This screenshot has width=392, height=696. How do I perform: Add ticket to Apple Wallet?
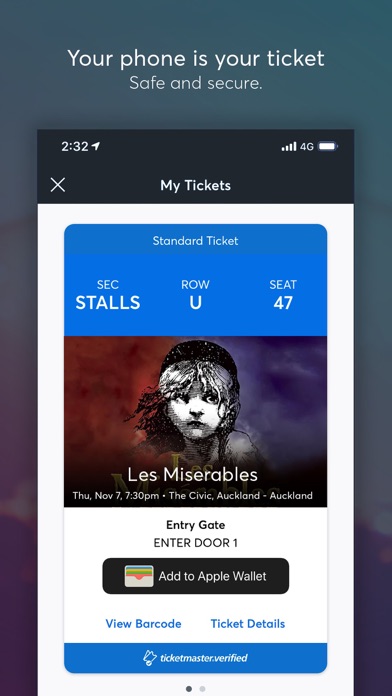pyautogui.click(x=196, y=576)
